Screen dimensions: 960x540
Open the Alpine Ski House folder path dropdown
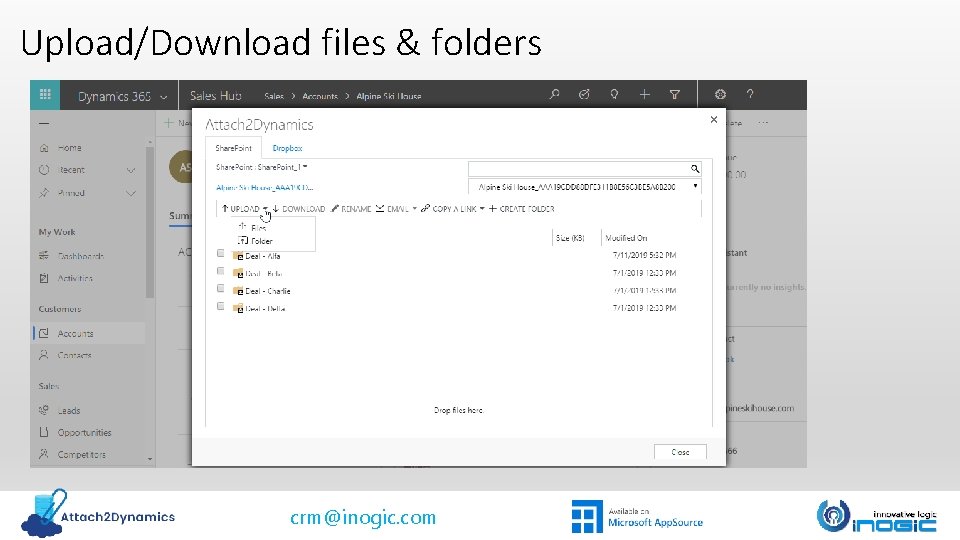click(x=584, y=187)
